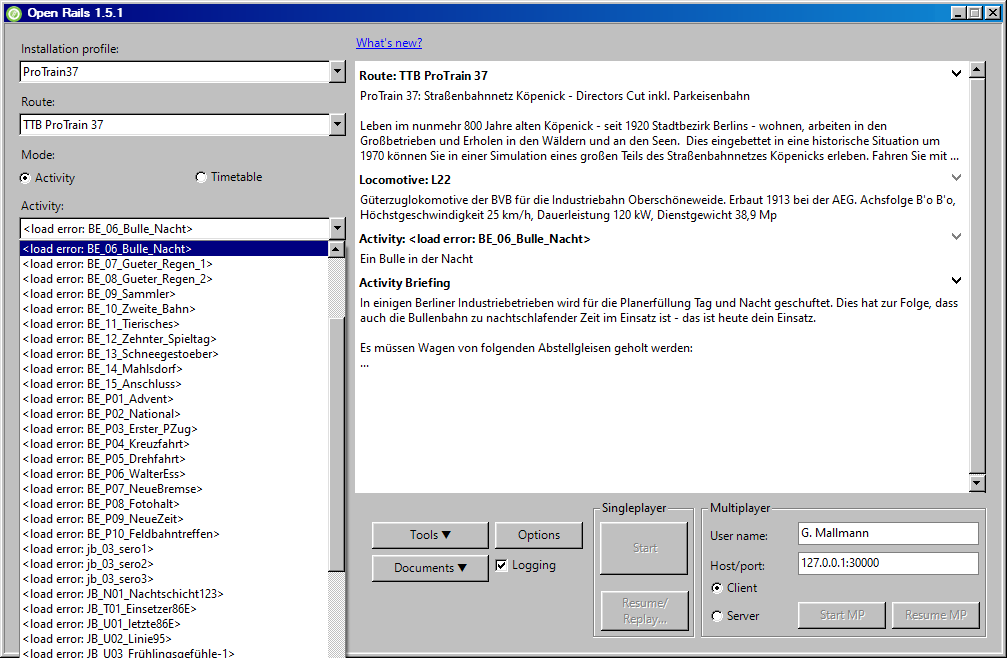Click the Open Rails logo icon in title bar
This screenshot has height=658, width=1007.
13,13
